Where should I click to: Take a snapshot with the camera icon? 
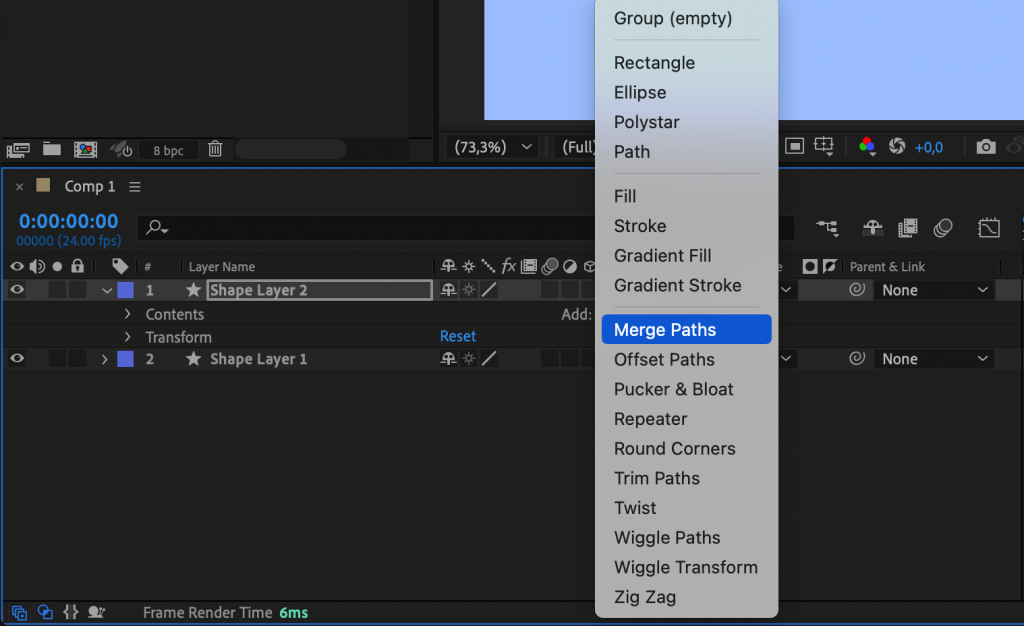[x=985, y=146]
